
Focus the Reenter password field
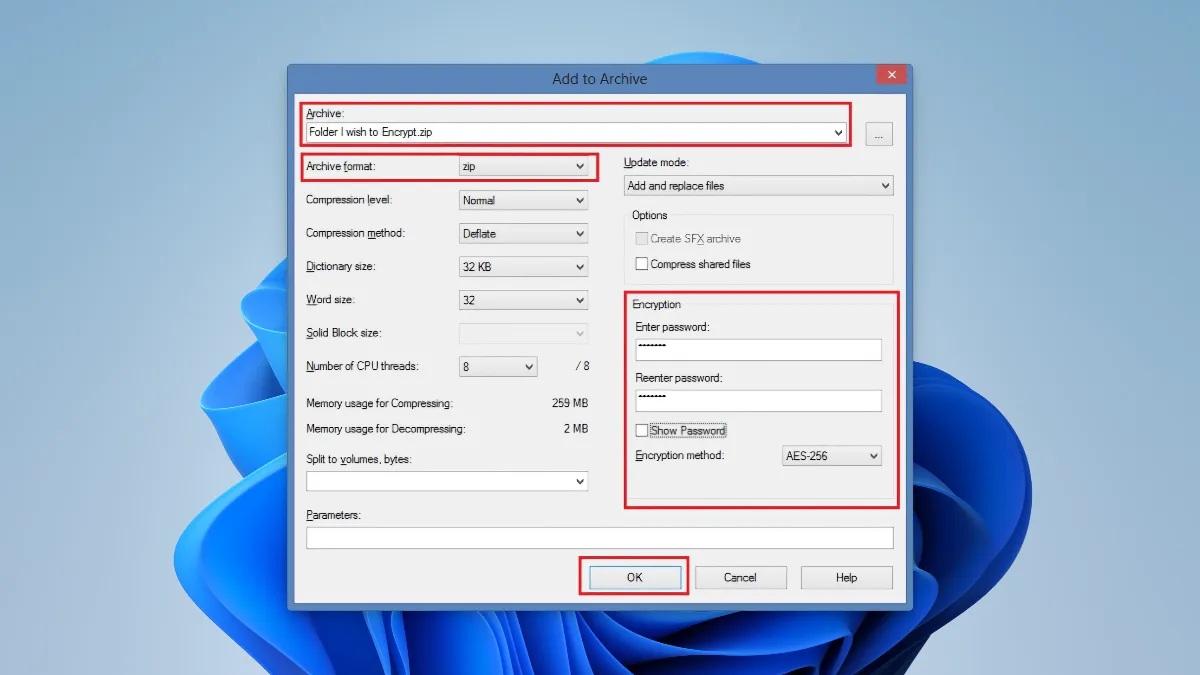pyautogui.click(x=758, y=400)
